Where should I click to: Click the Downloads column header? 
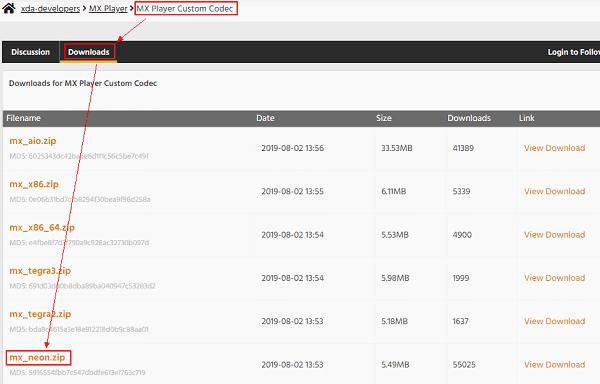pos(469,118)
